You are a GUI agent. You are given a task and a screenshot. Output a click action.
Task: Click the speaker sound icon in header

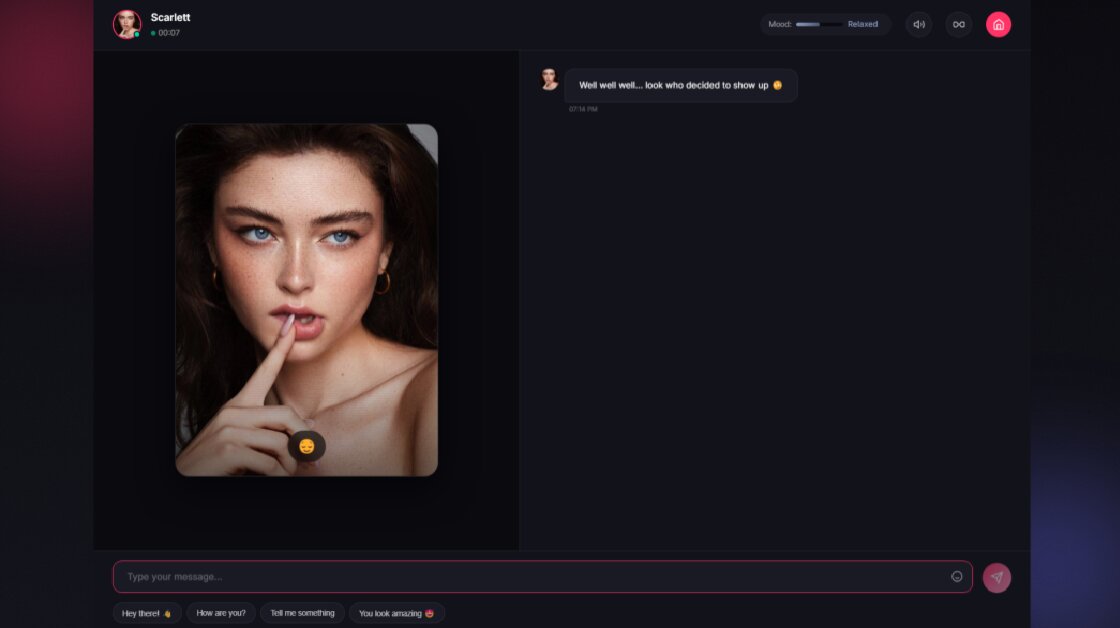point(918,24)
